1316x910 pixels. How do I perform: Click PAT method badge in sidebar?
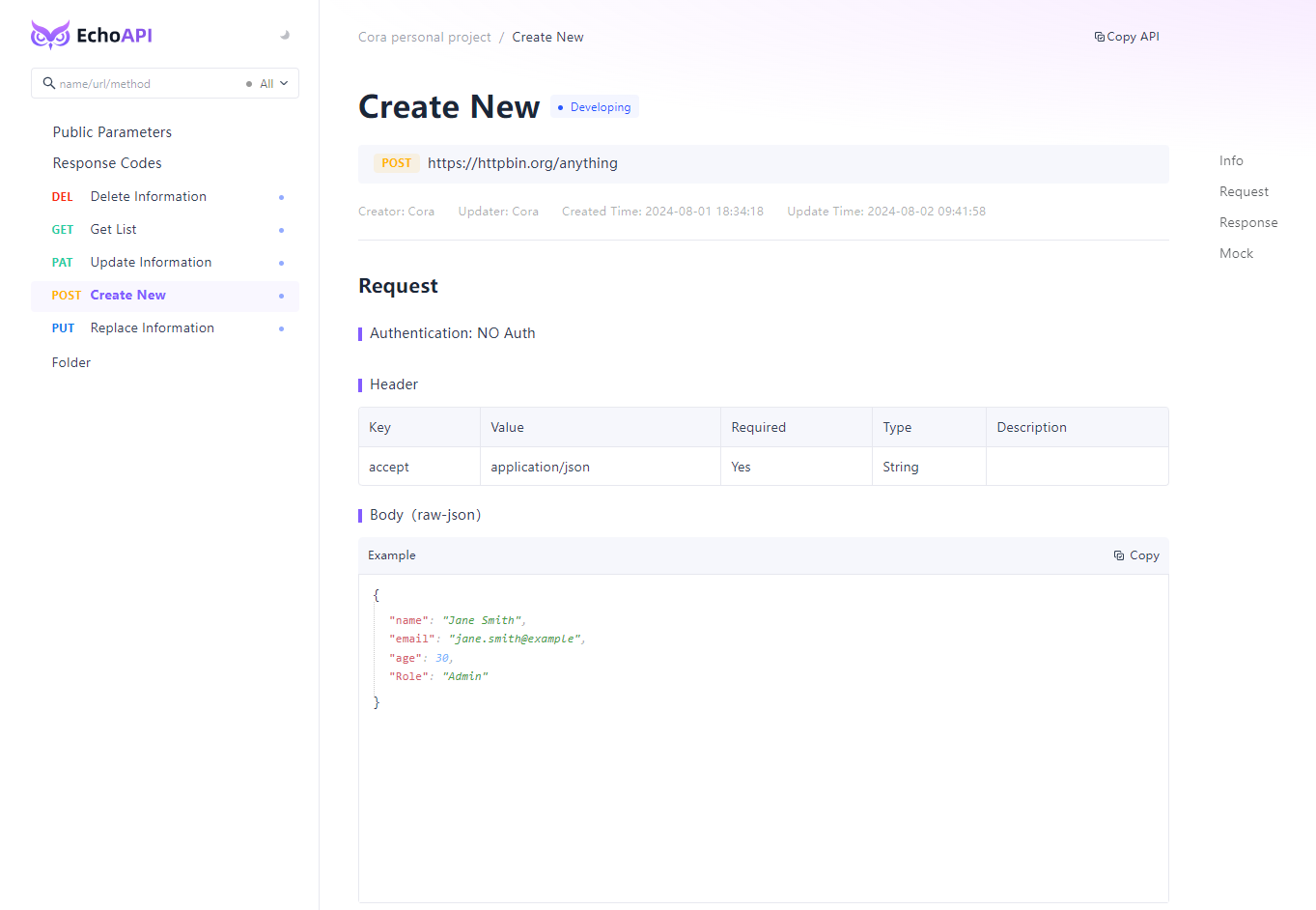point(63,263)
